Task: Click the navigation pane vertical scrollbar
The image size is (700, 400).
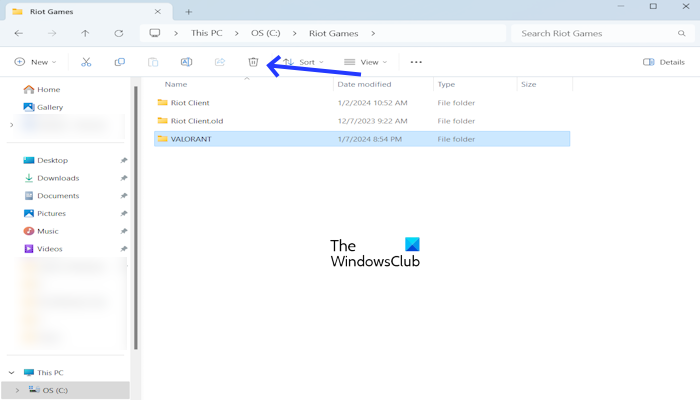Action: (x=136, y=218)
